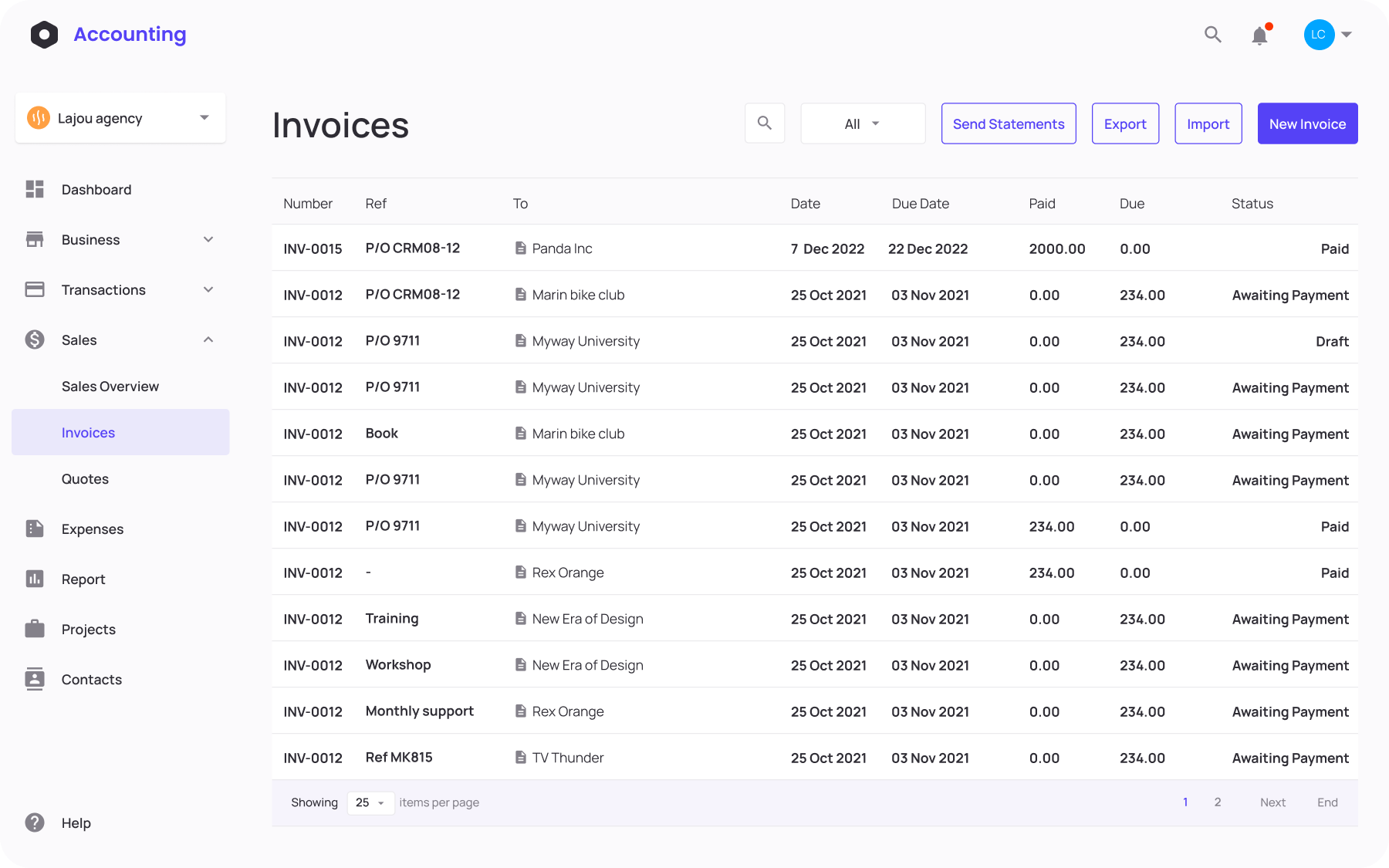The image size is (1389, 868).
Task: Open the document icon beside Panda Inc
Action: click(x=519, y=248)
